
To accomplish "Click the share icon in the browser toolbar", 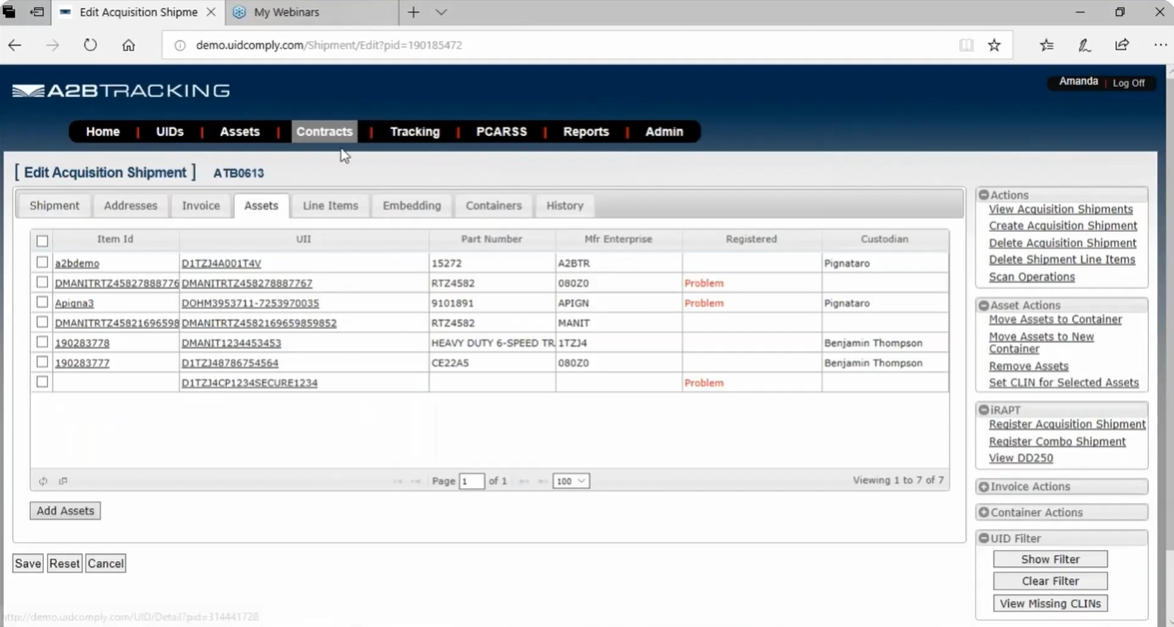I will 1121,45.
